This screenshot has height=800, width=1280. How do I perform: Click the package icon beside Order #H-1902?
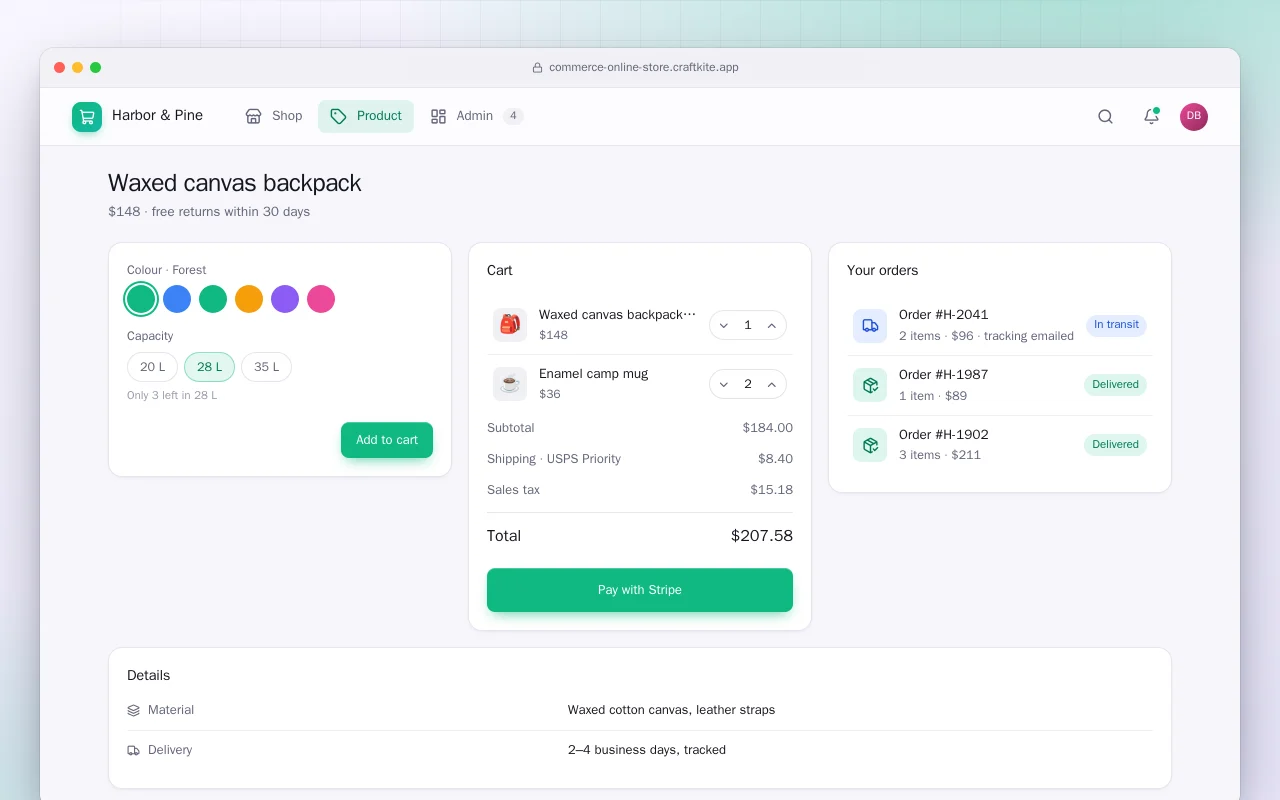point(870,445)
